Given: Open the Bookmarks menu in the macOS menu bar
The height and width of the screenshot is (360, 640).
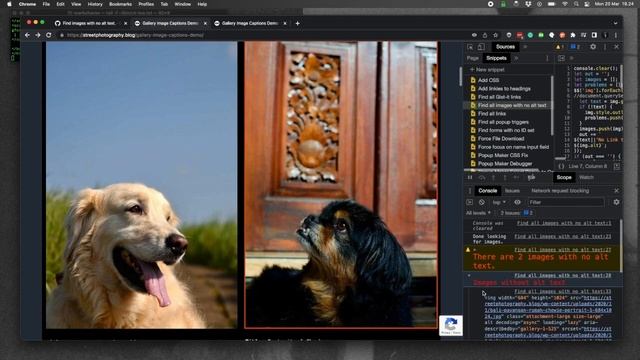Looking at the screenshot, I should pos(120,4).
